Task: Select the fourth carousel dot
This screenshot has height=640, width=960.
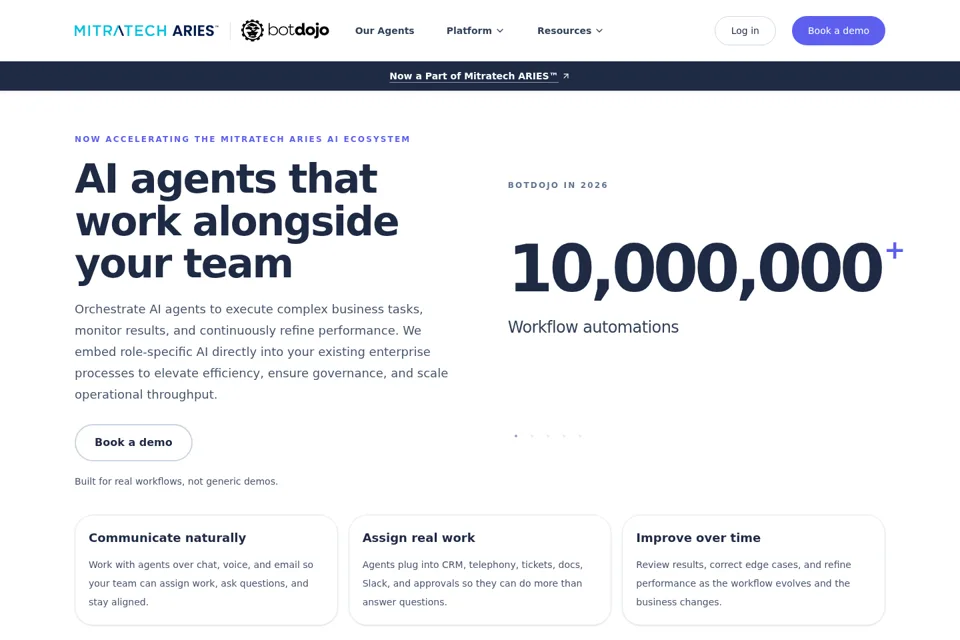Action: [564, 436]
